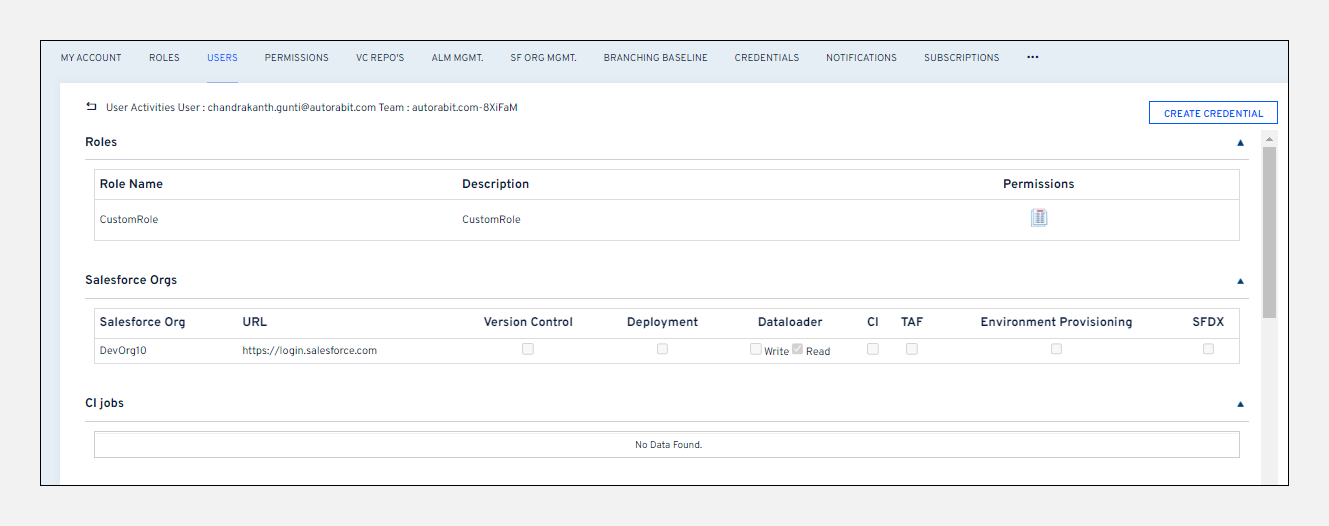Toggle the SFDX checkbox for DevOrg10
The width and height of the screenshot is (1329, 526).
point(1208,349)
